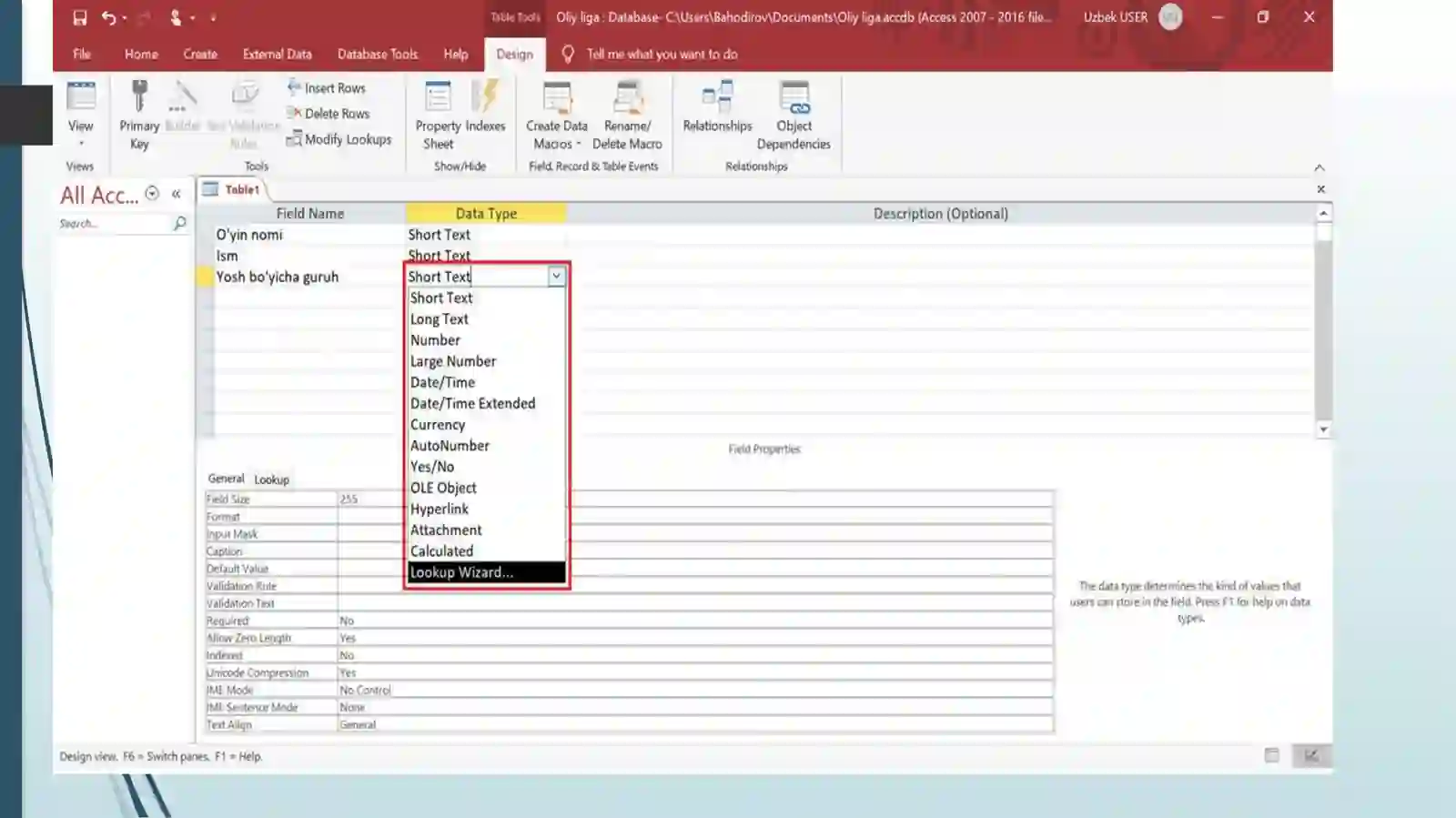Select the Table1 document tab
Viewport: 1456px width, 818px height.
[x=235, y=189]
